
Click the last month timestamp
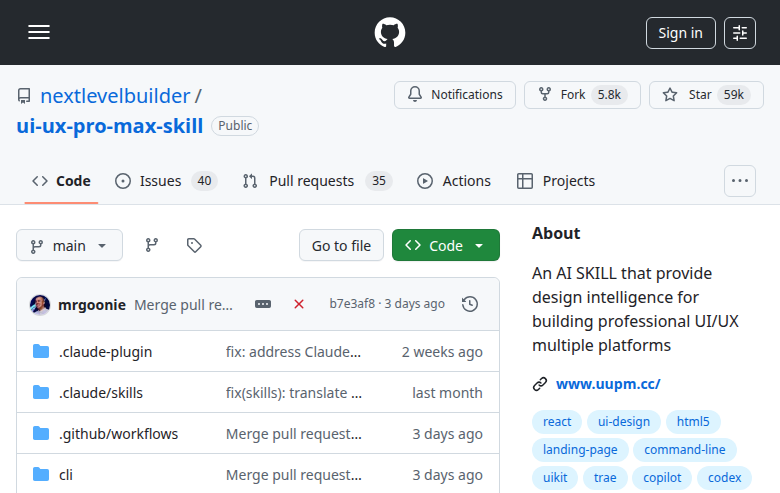(x=447, y=393)
